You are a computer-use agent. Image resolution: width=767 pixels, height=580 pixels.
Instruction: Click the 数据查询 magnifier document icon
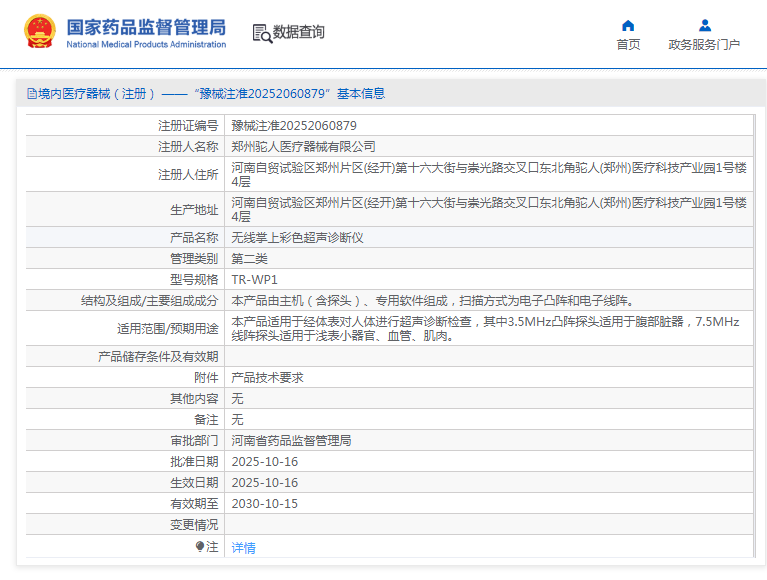pos(262,33)
